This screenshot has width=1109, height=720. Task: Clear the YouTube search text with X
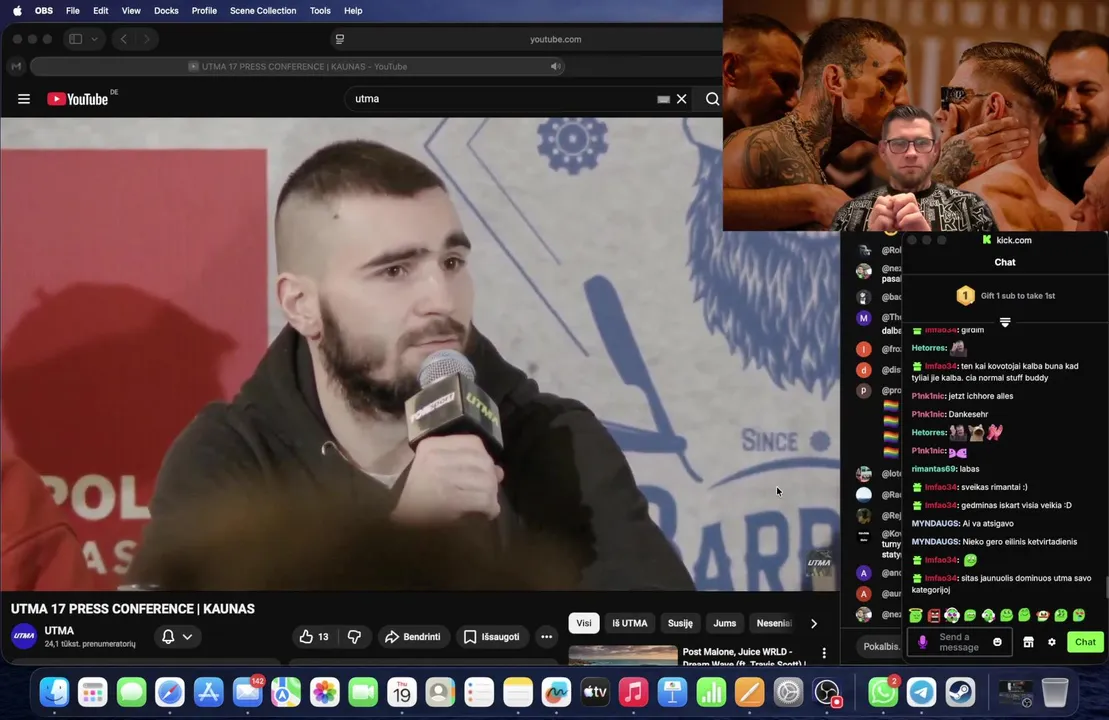click(682, 99)
